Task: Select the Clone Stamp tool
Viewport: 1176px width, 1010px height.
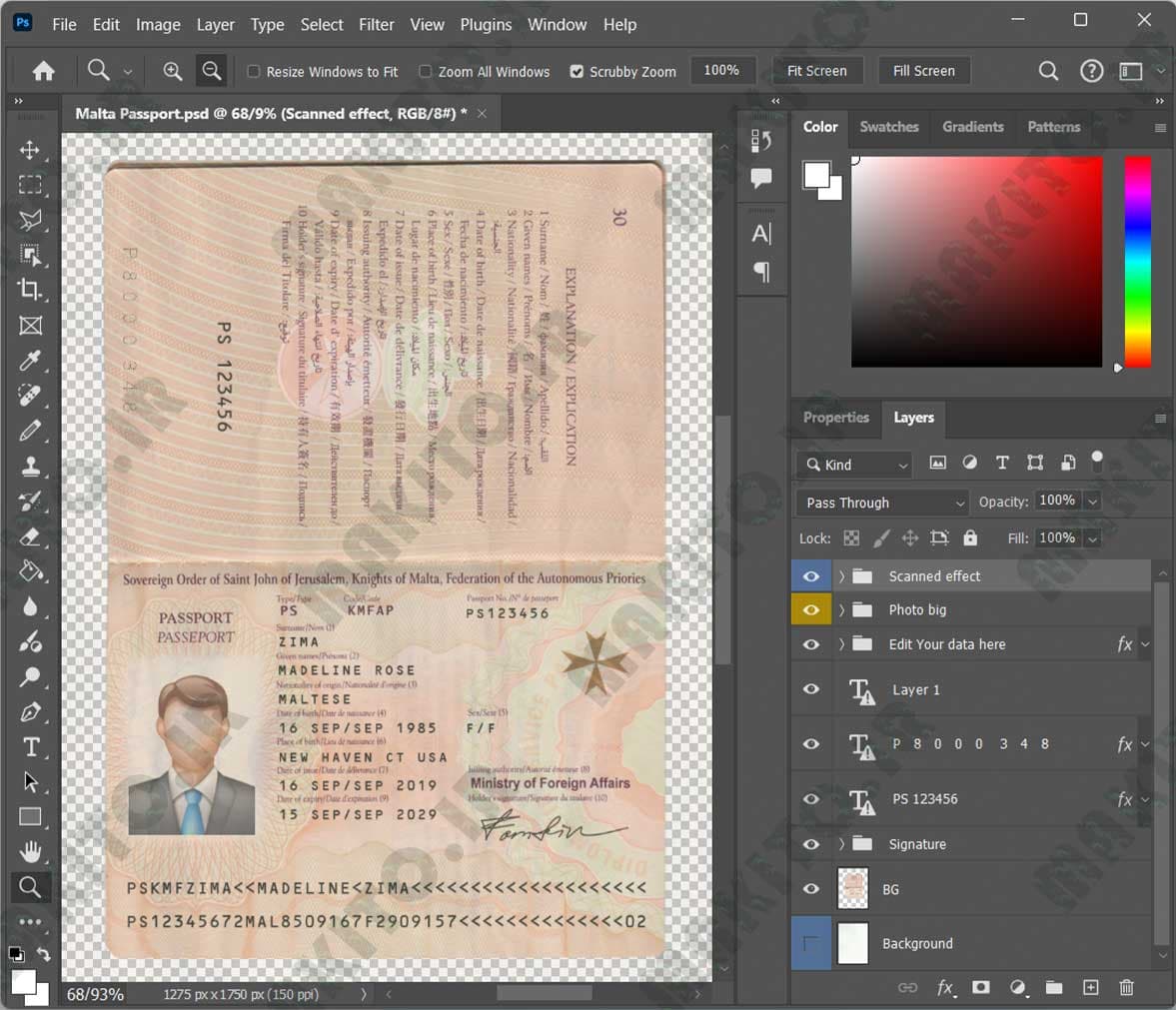Action: (30, 466)
